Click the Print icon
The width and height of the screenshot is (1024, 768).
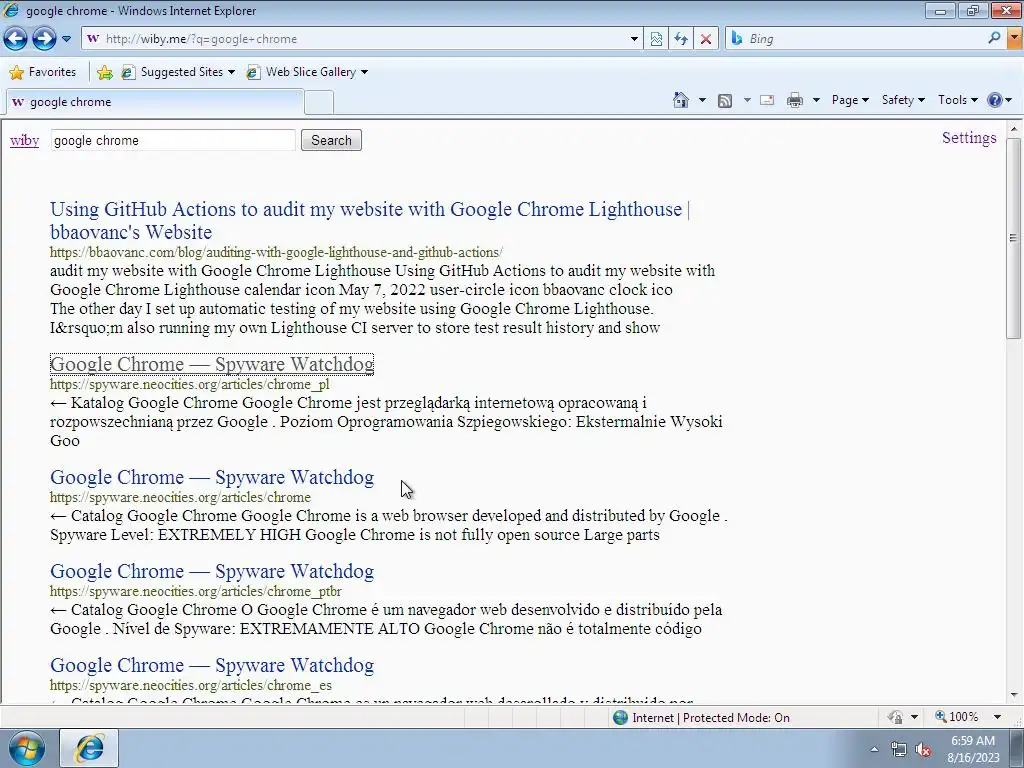tap(795, 100)
